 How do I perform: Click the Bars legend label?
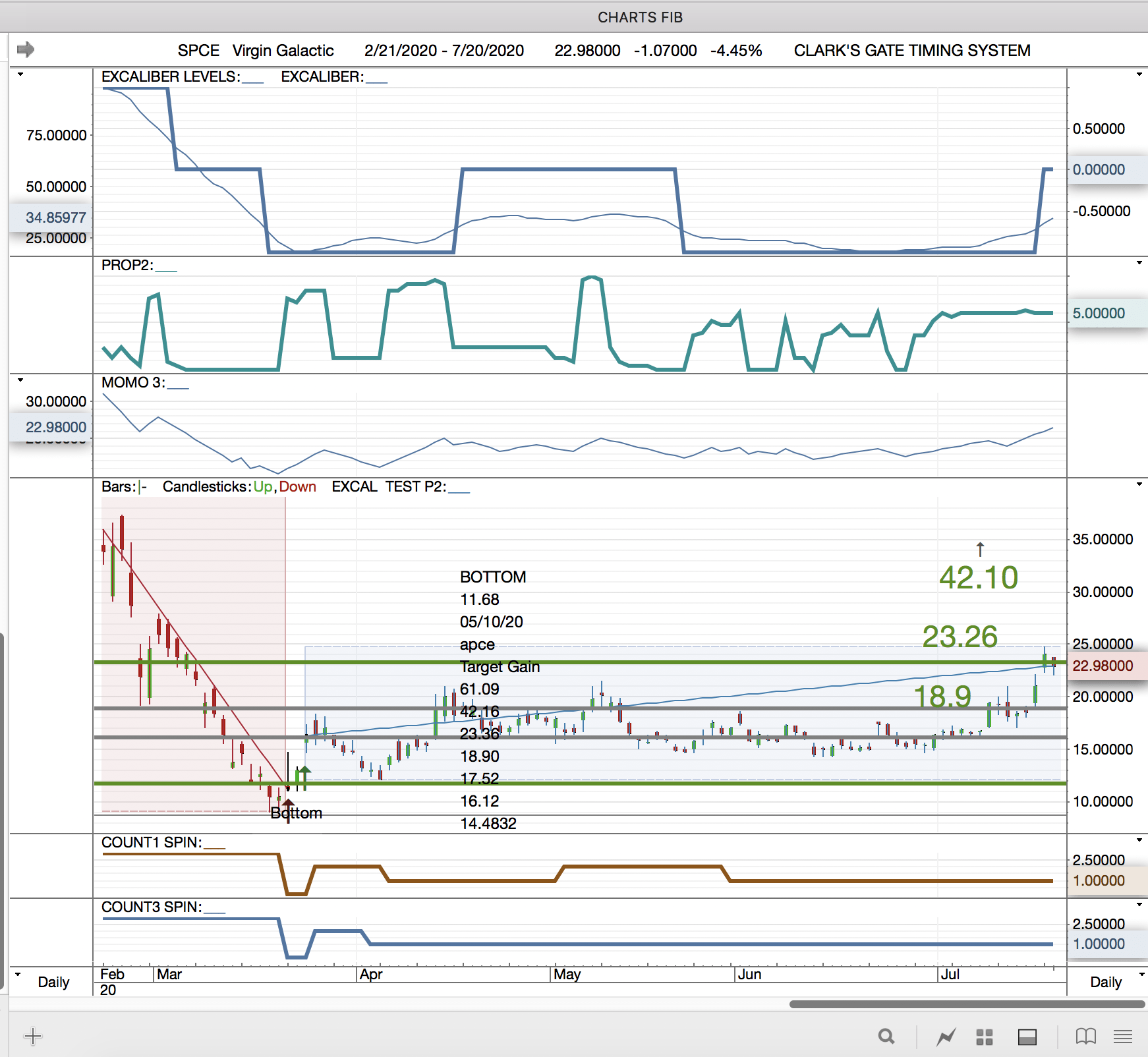125,487
